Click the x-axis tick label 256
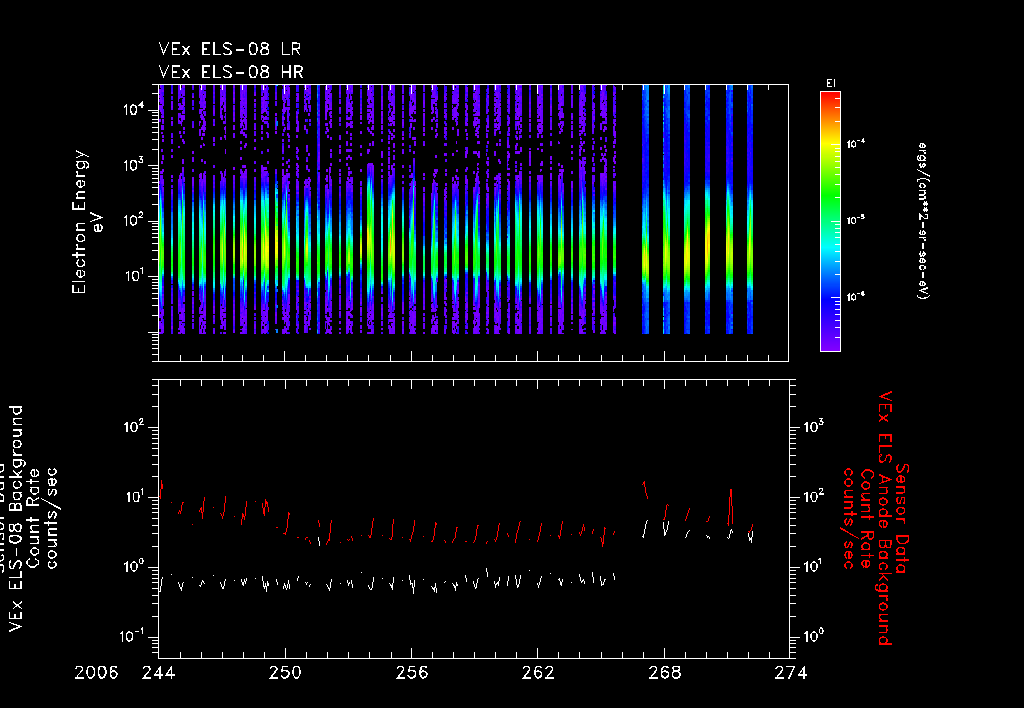Viewport: 1024px width, 708px height. tap(411, 673)
